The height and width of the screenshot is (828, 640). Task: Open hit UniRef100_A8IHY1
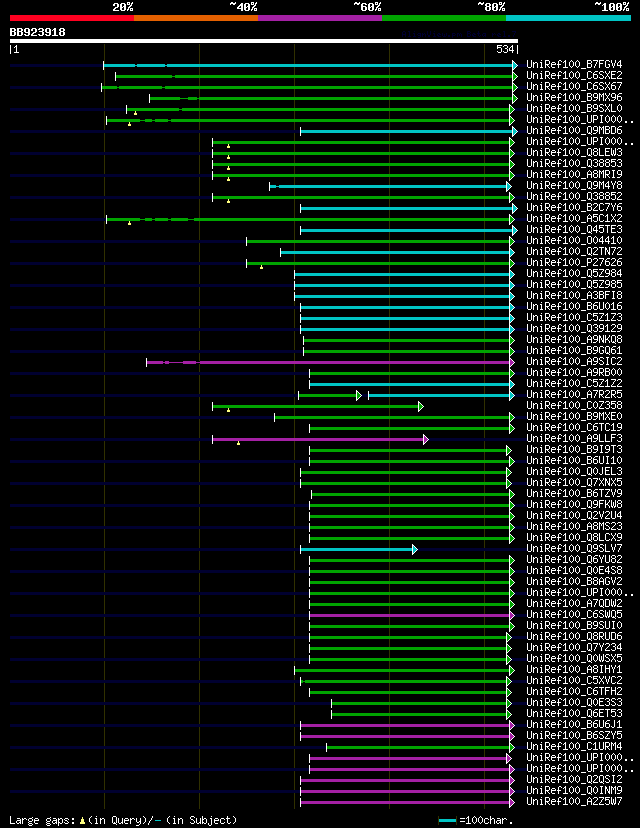(574, 669)
